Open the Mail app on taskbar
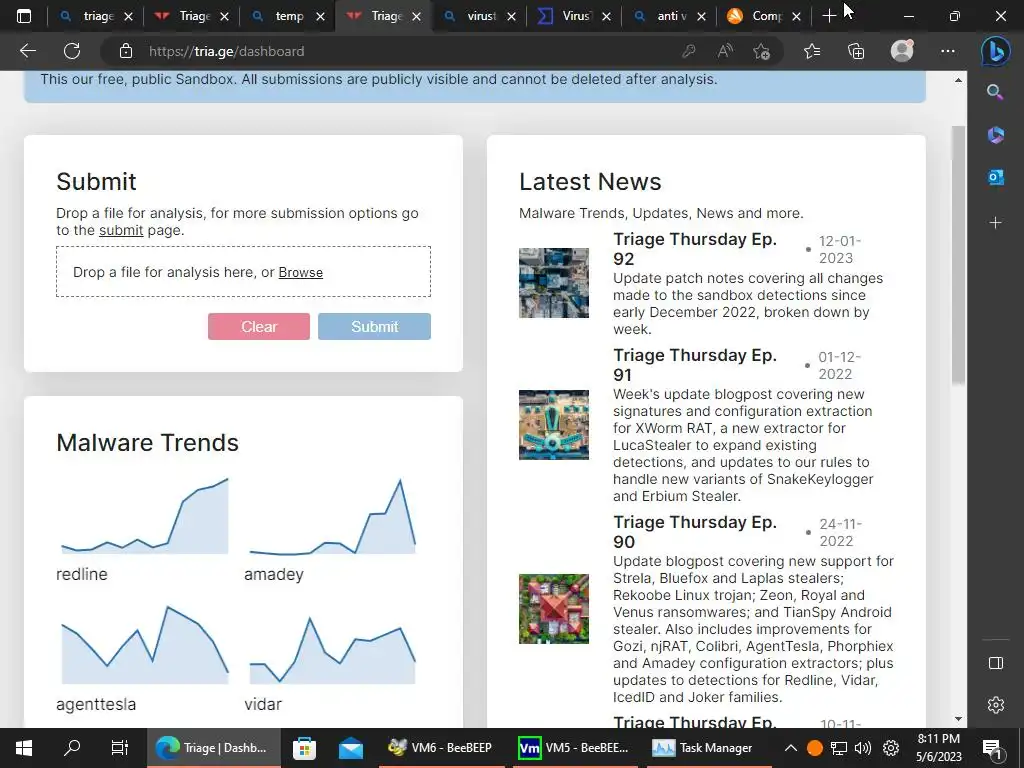 pyautogui.click(x=351, y=748)
